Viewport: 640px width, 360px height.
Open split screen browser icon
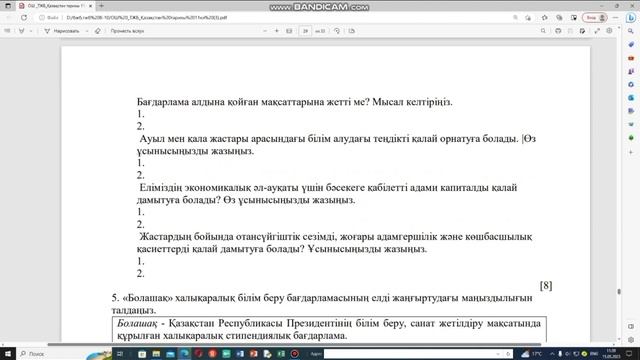click(x=574, y=18)
